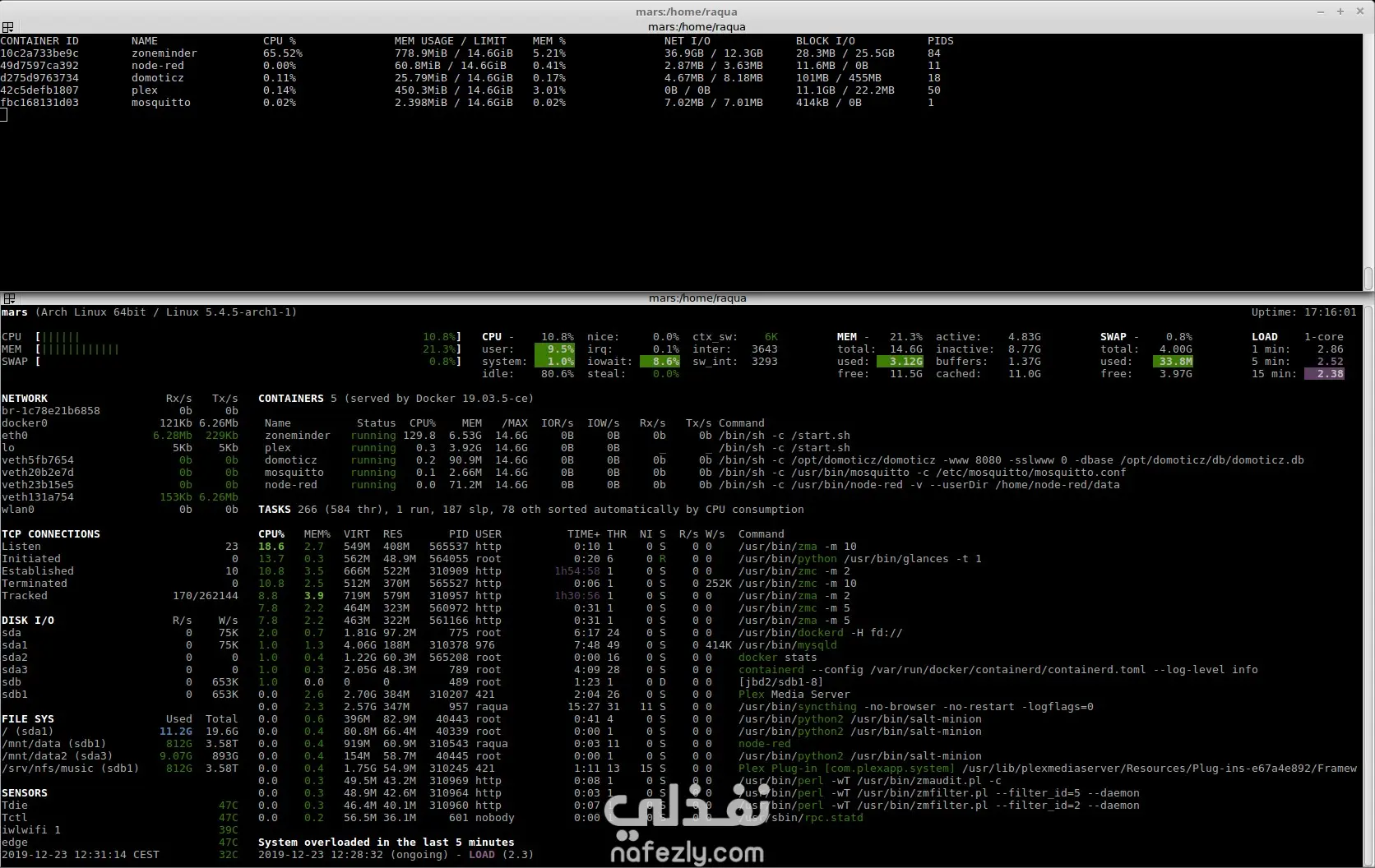This screenshot has height=868, width=1375.
Task: Click the /usr/sbin/rpc.statd process command
Action: [801, 818]
